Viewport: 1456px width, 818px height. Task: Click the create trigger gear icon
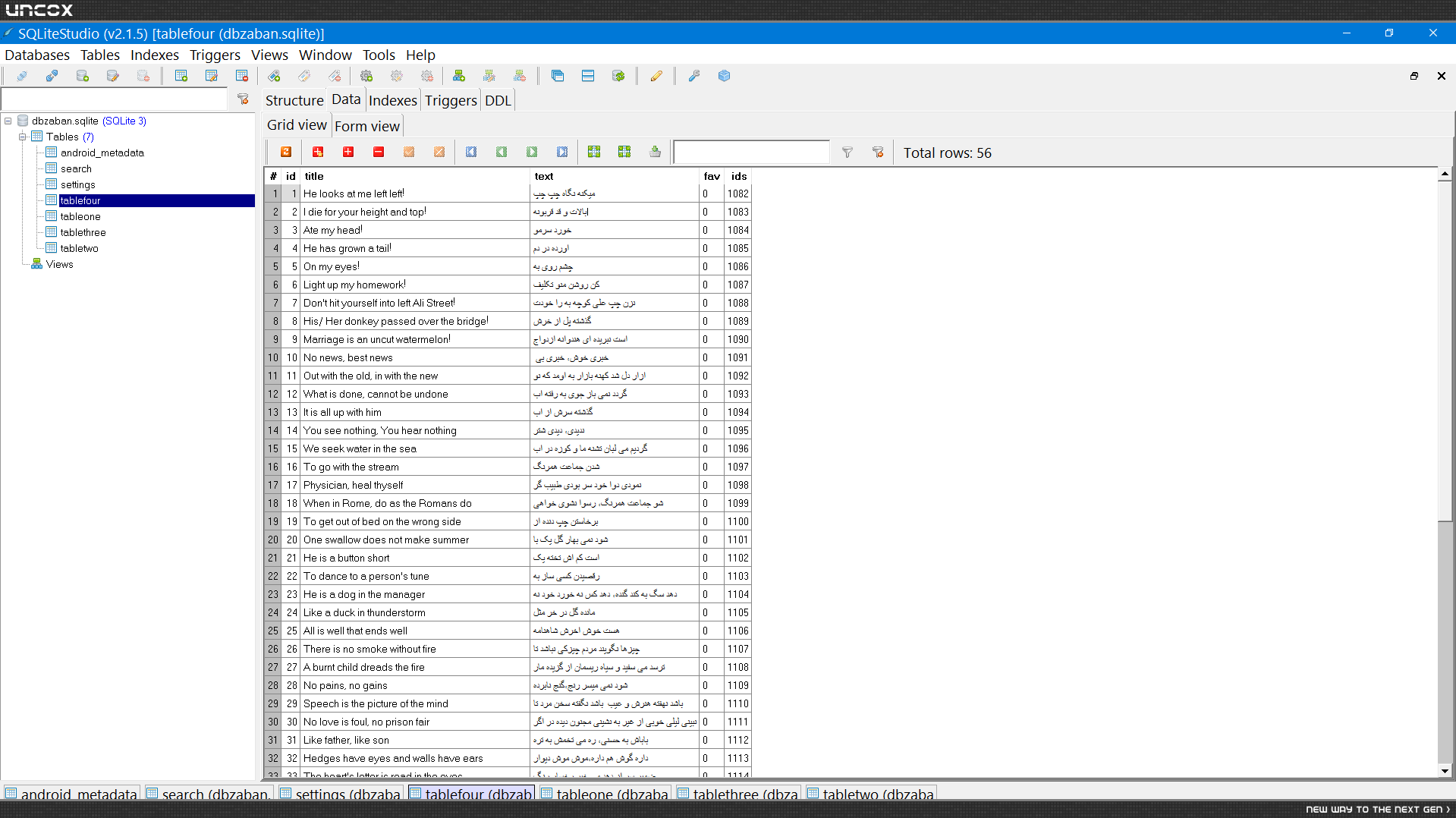pos(366,76)
